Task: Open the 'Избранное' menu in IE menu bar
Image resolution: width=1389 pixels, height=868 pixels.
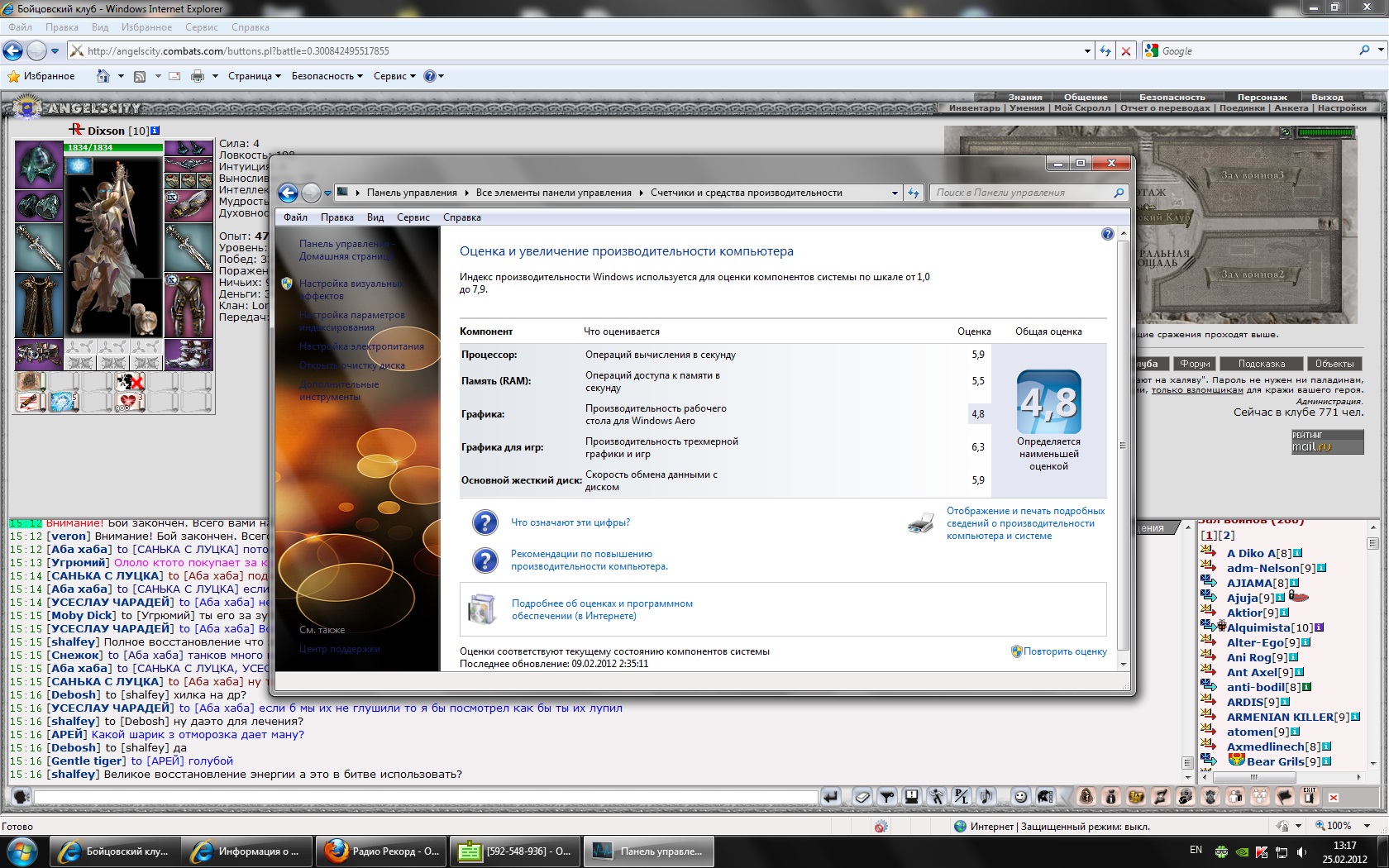Action: pos(146,27)
